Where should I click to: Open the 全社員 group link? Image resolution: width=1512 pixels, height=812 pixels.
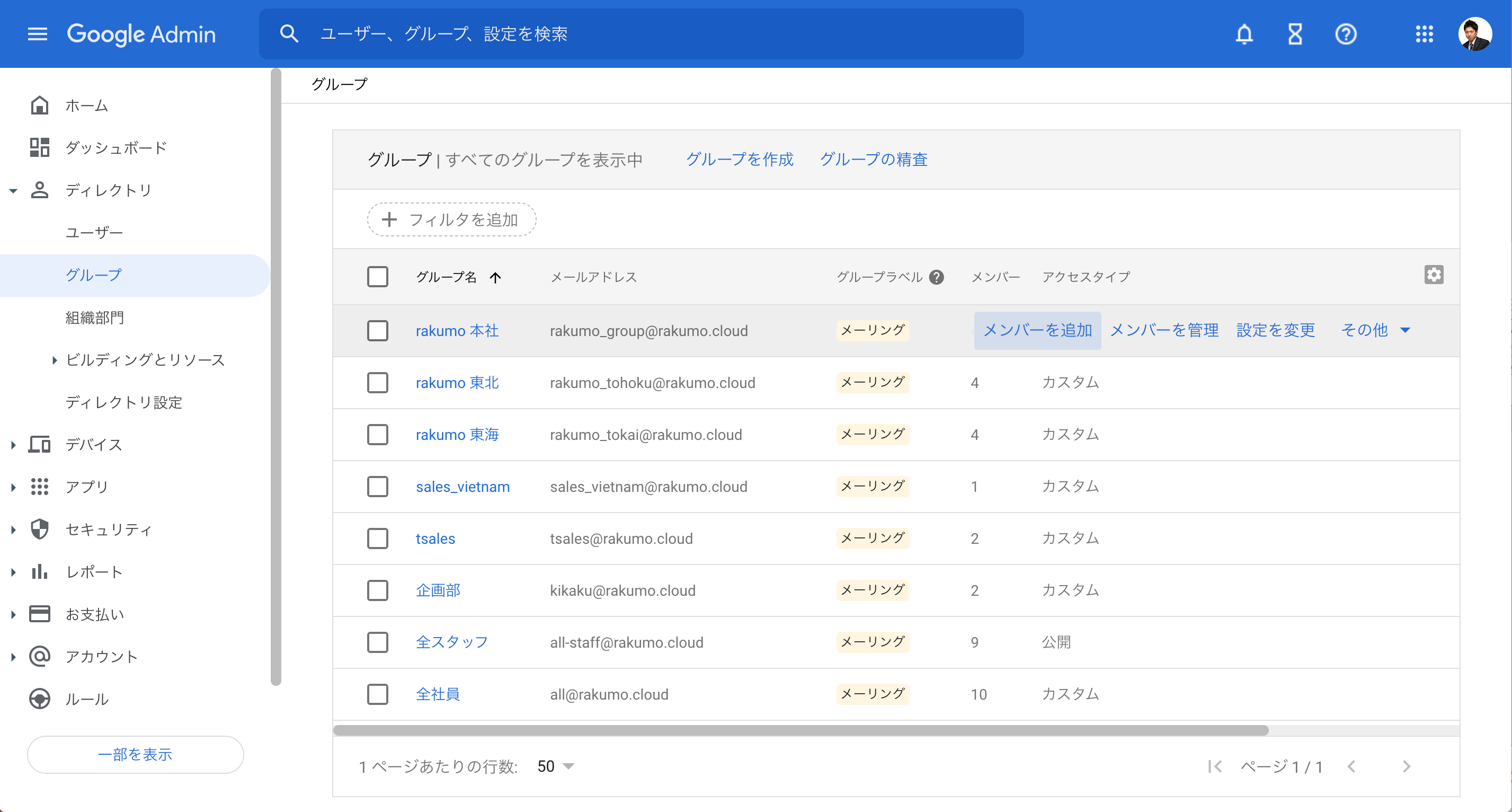(437, 694)
